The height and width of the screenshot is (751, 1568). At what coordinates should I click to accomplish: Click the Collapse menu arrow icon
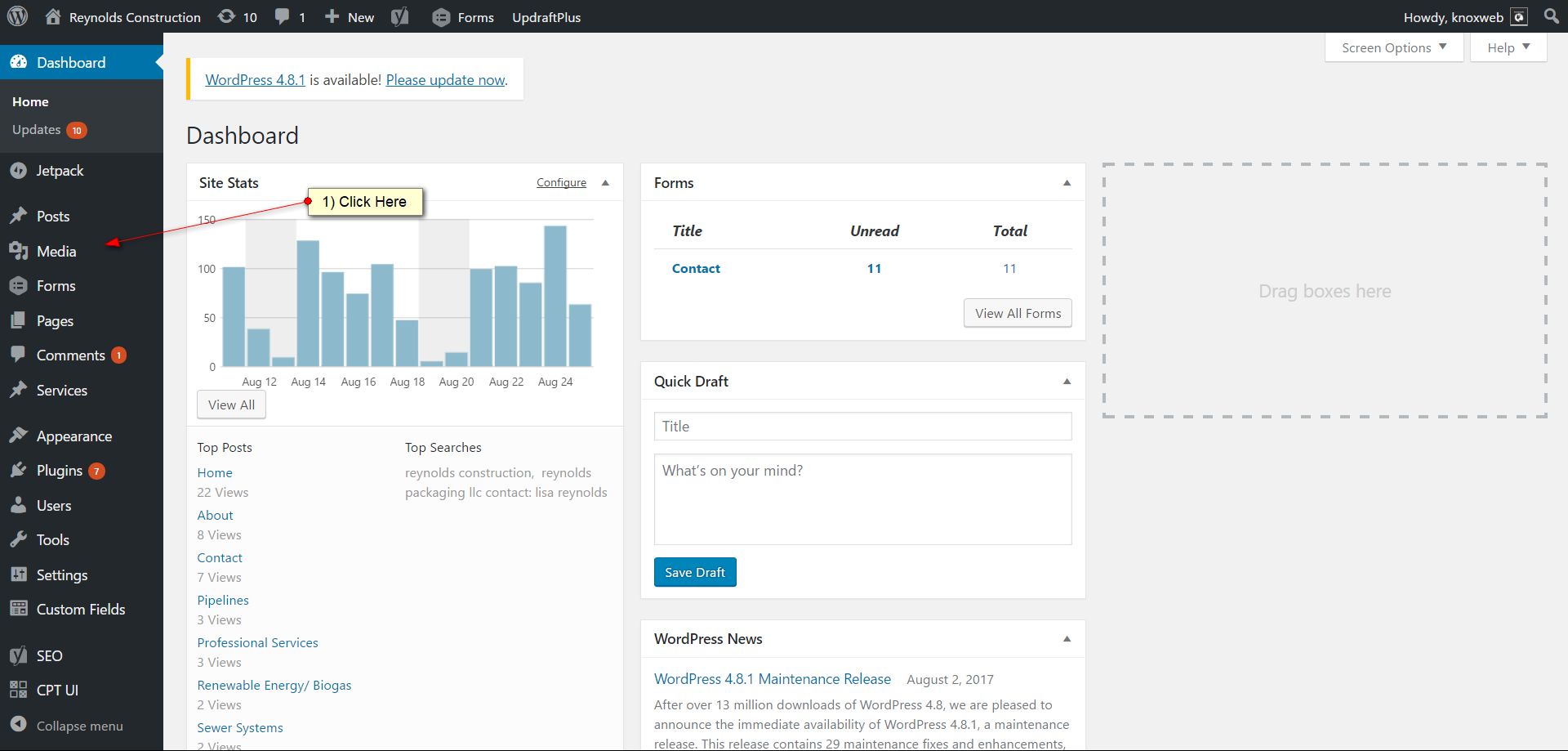pyautogui.click(x=18, y=725)
